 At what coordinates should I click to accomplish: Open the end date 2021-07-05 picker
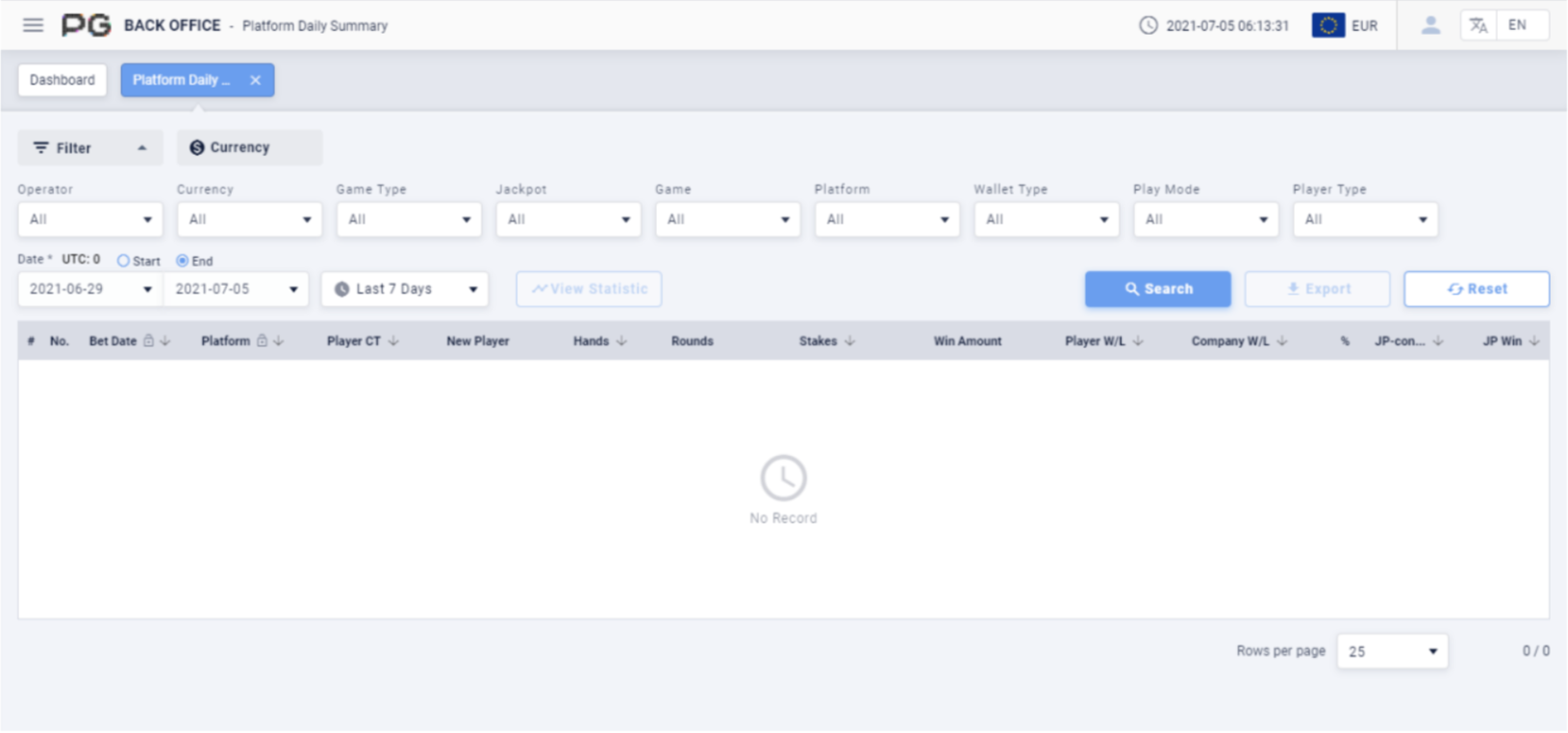coord(236,289)
